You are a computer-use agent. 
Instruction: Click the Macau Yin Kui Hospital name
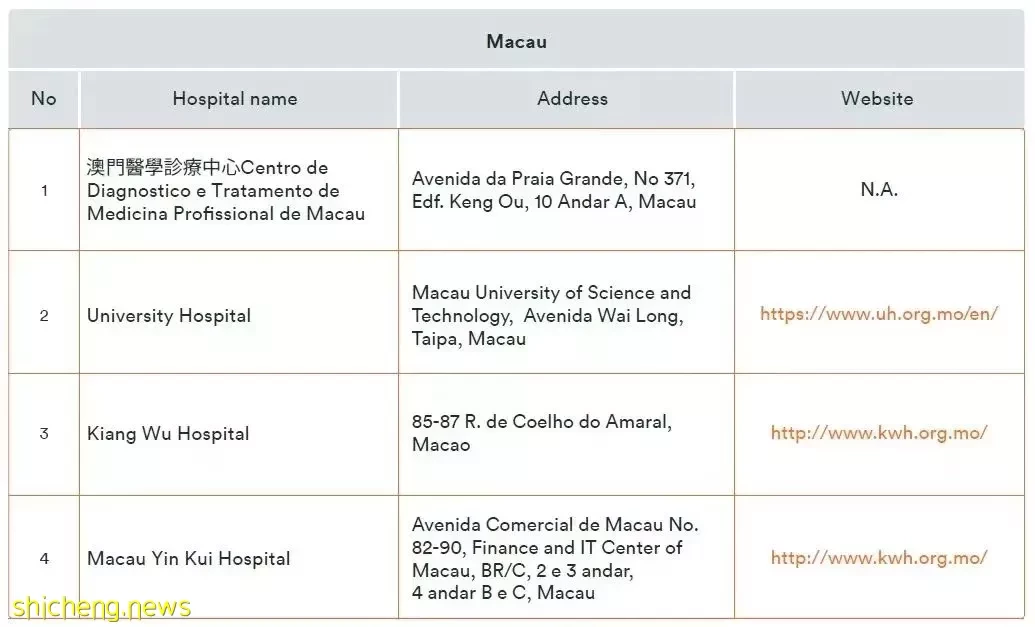pos(189,558)
